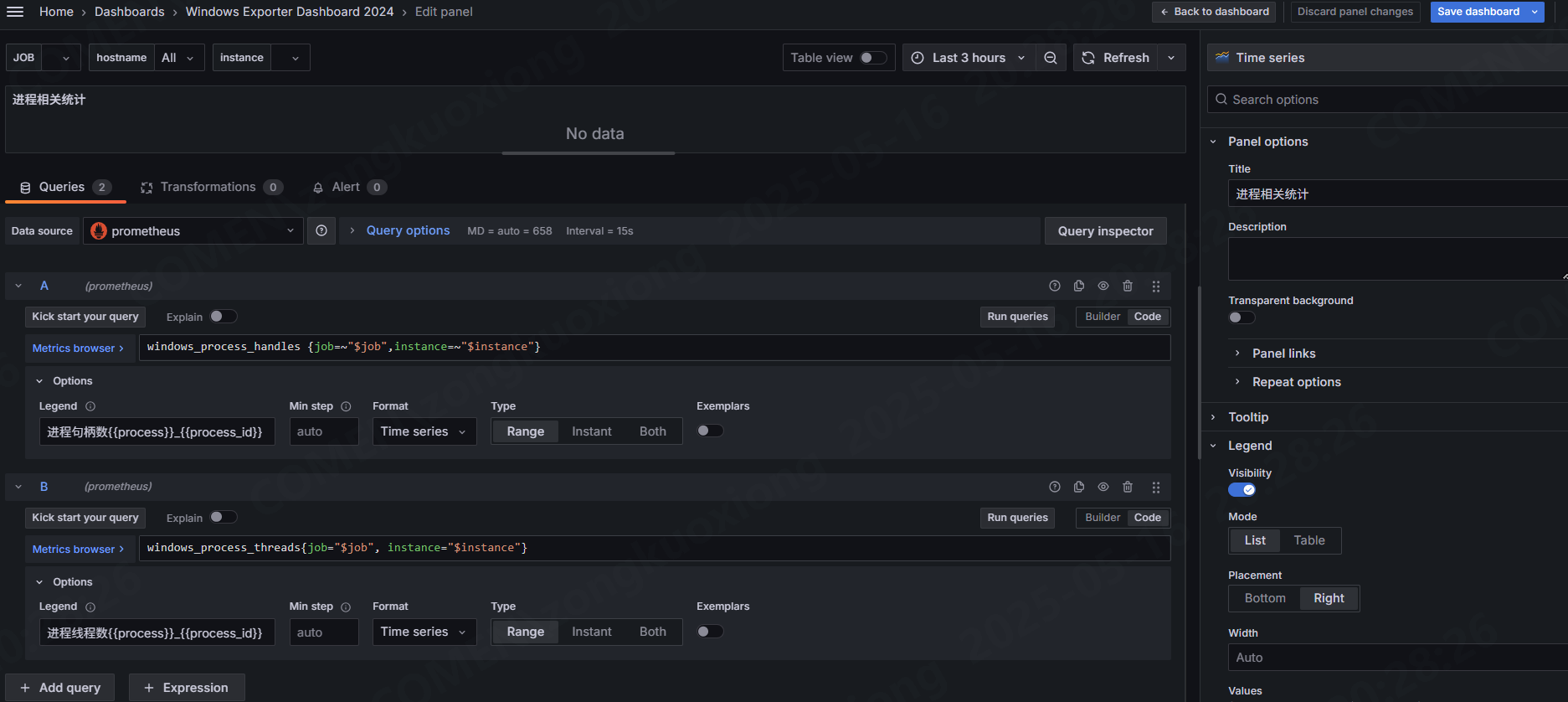Enable Explain for query B
The height and width of the screenshot is (702, 1568).
pos(224,517)
